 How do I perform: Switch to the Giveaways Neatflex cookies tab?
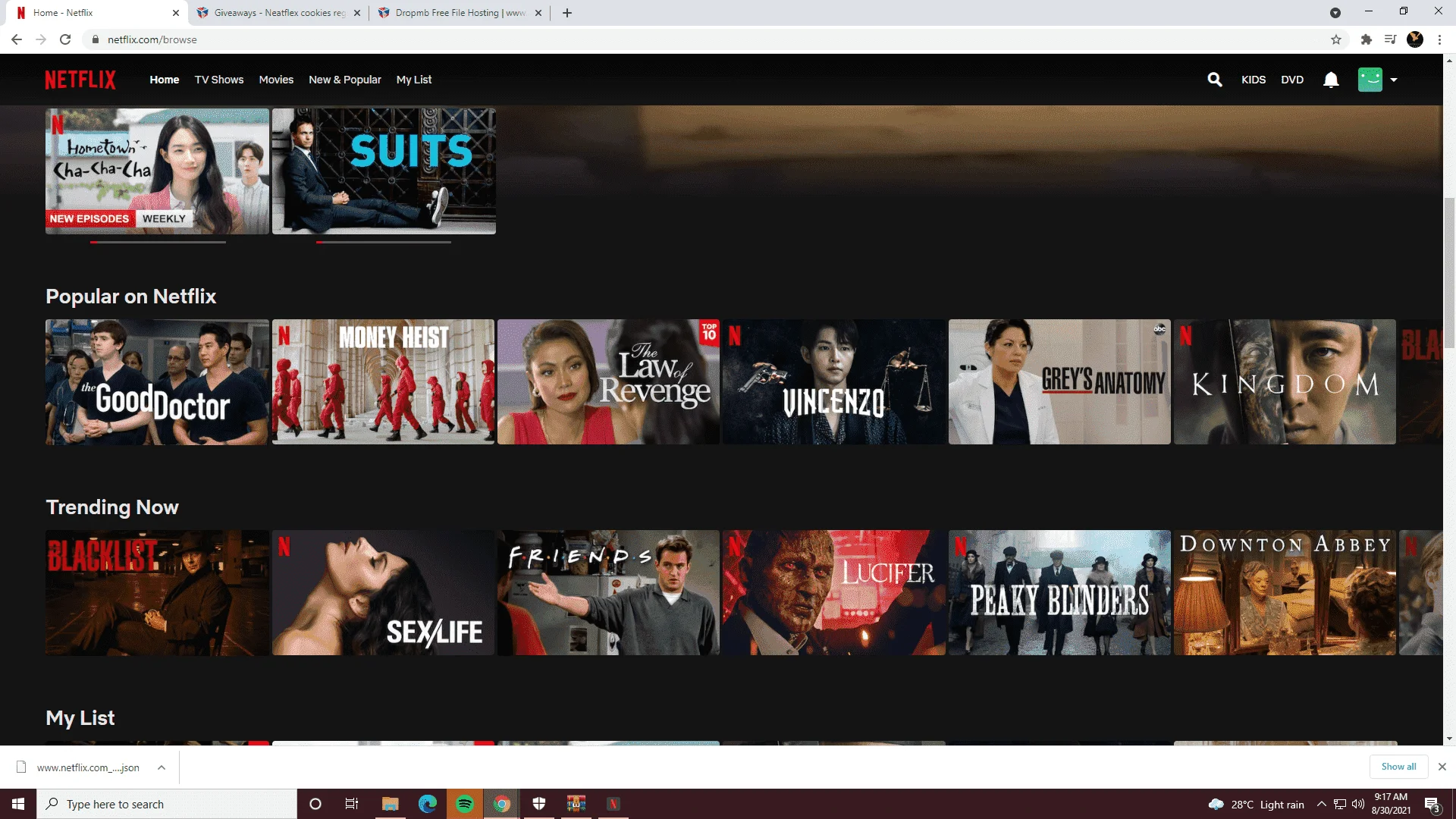(278, 13)
